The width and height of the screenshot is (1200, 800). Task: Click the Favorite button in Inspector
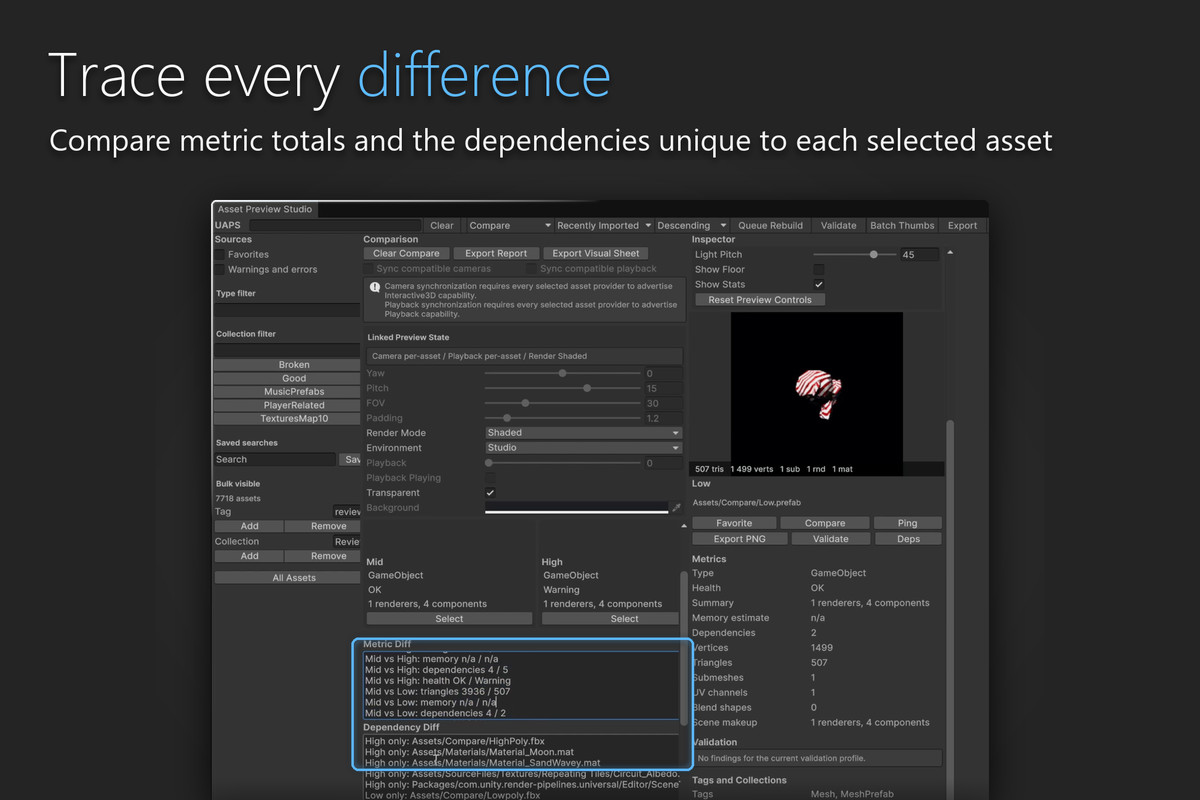pyautogui.click(x=734, y=523)
